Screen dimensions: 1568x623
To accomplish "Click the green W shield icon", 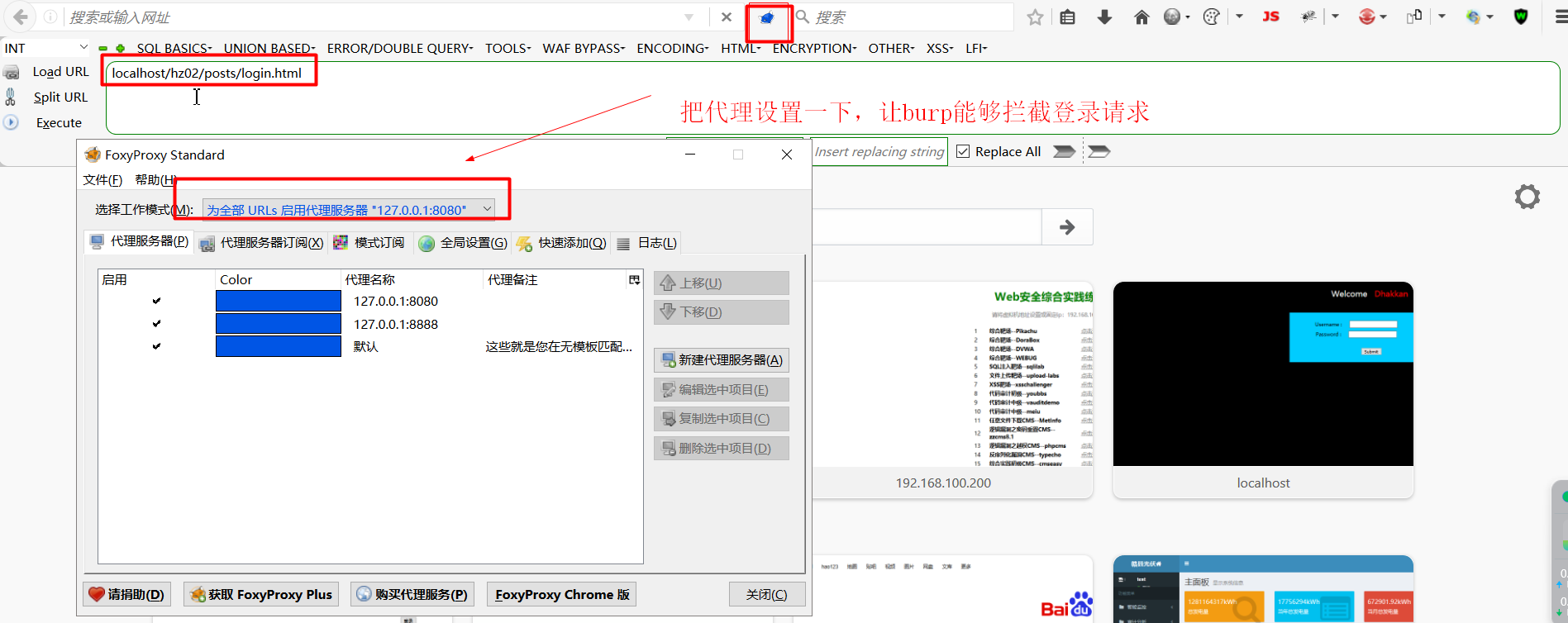I will point(1521,17).
